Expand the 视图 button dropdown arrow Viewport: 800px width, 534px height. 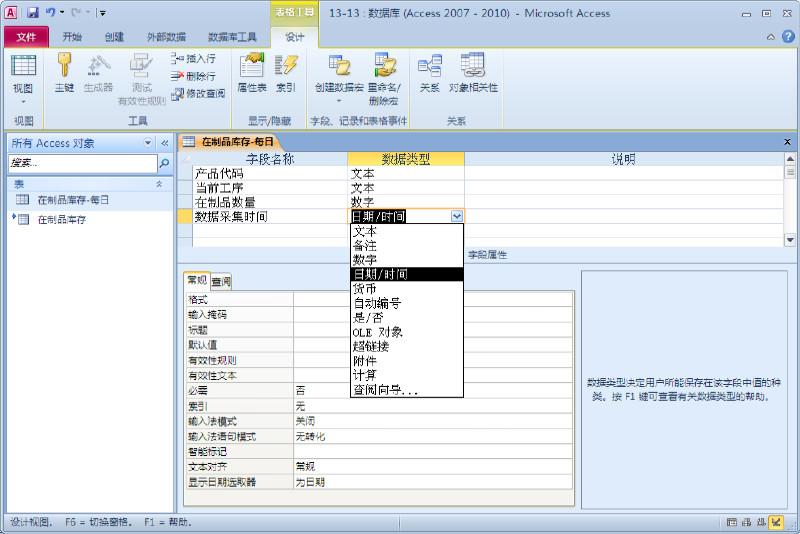(x=23, y=101)
